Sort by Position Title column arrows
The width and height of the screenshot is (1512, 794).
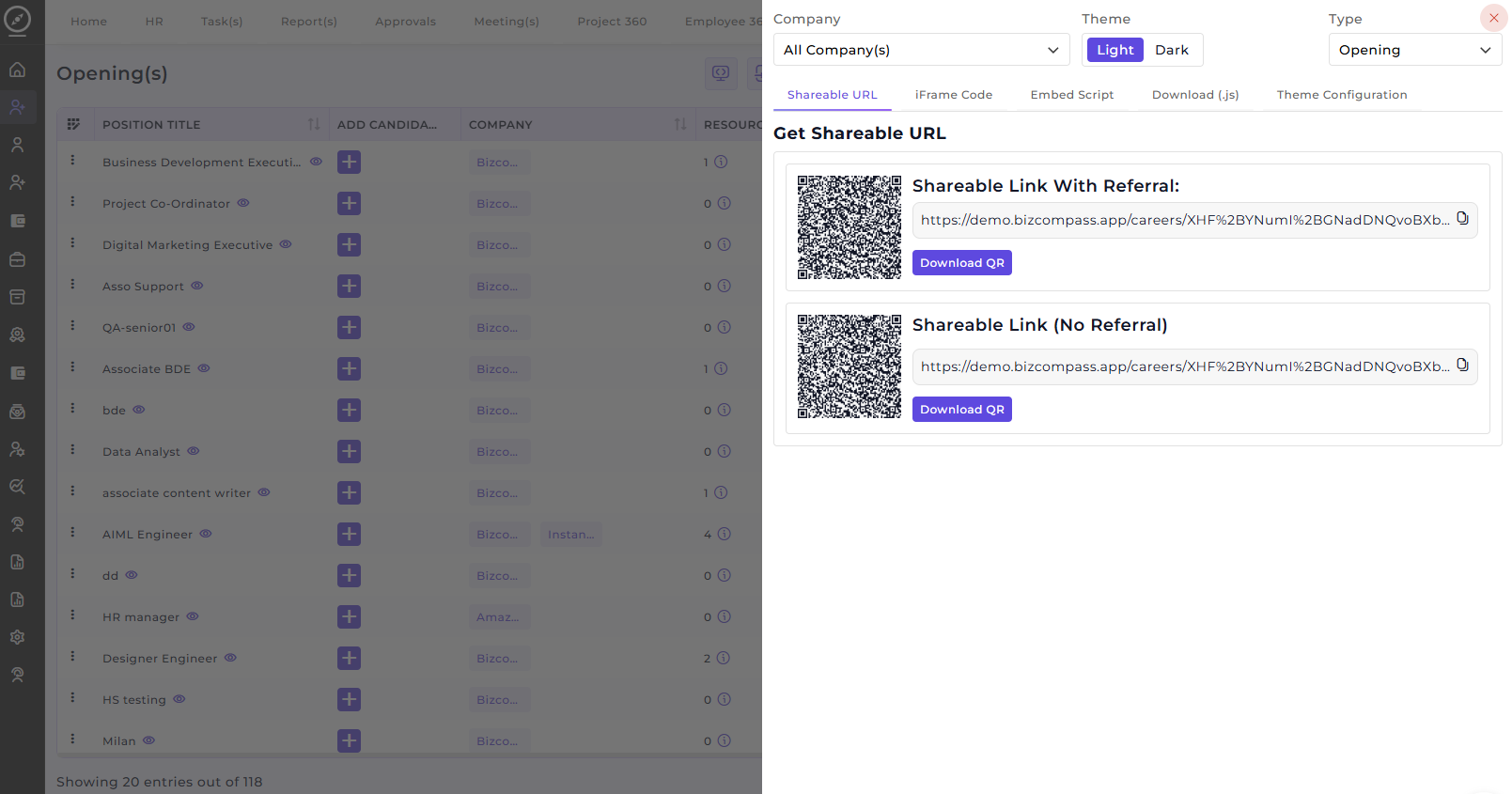click(314, 124)
